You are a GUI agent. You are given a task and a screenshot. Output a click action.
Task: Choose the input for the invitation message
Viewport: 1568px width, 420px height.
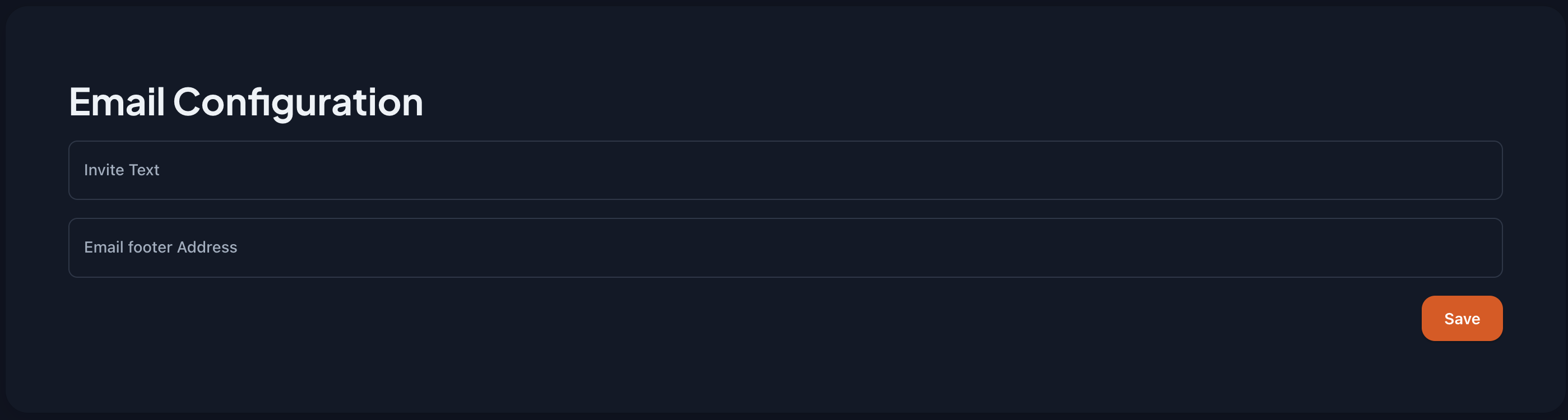point(785,170)
